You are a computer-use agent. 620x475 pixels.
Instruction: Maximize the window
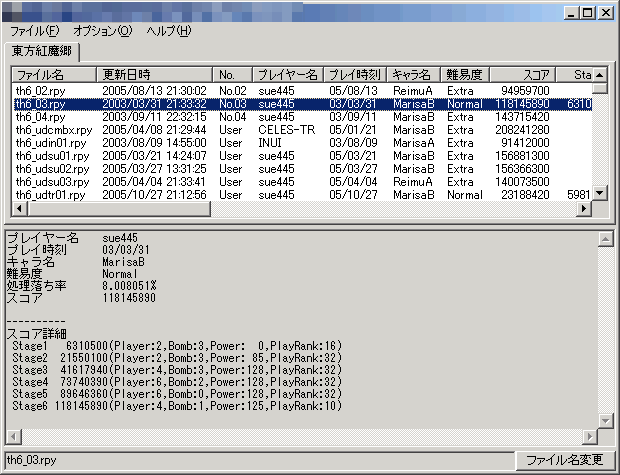(x=588, y=13)
